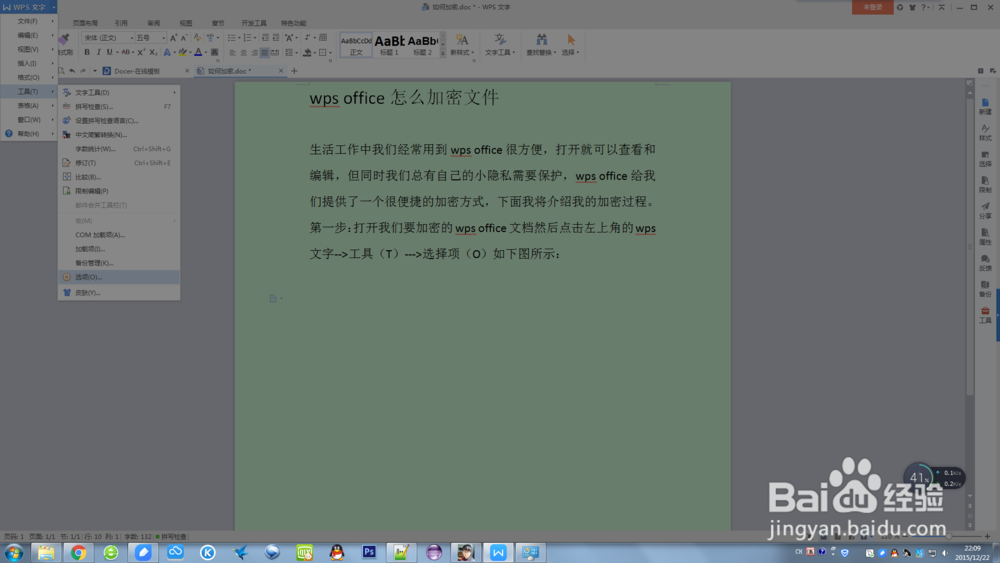Apply the 标题 2 heading style

[x=422, y=45]
